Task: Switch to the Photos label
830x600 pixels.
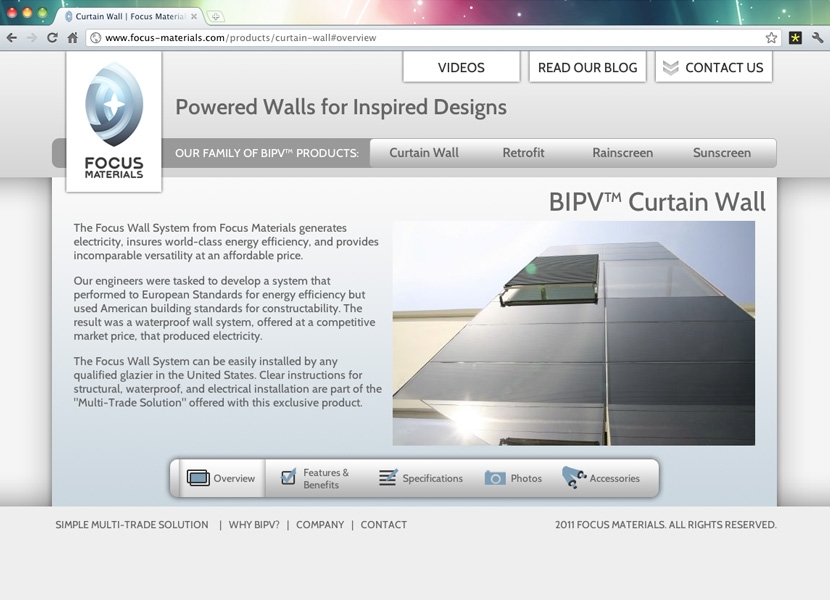Action: point(526,478)
